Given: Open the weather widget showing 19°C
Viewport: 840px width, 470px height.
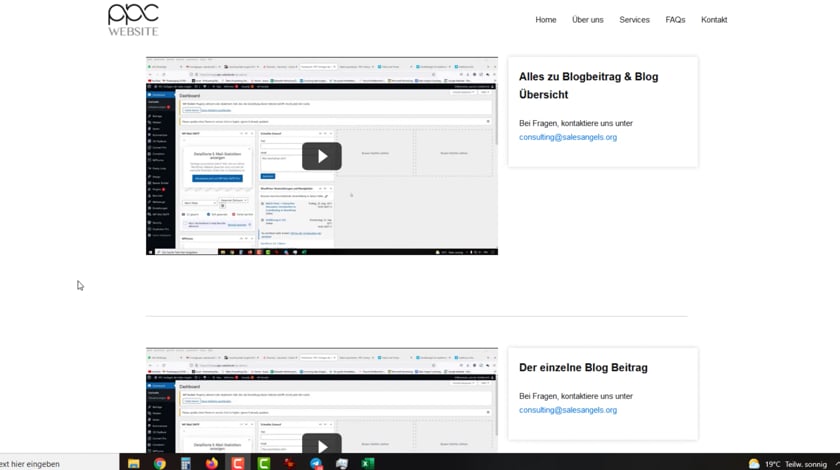Looking at the screenshot, I should (788, 464).
